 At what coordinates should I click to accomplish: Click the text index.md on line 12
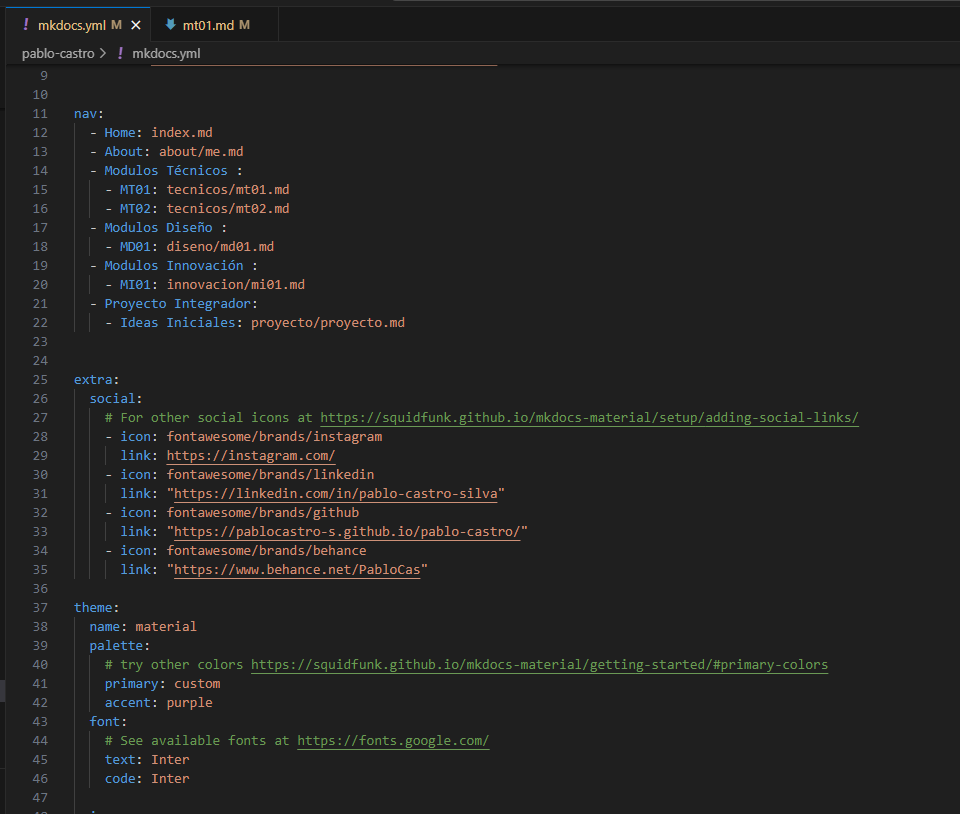pyautogui.click(x=182, y=133)
